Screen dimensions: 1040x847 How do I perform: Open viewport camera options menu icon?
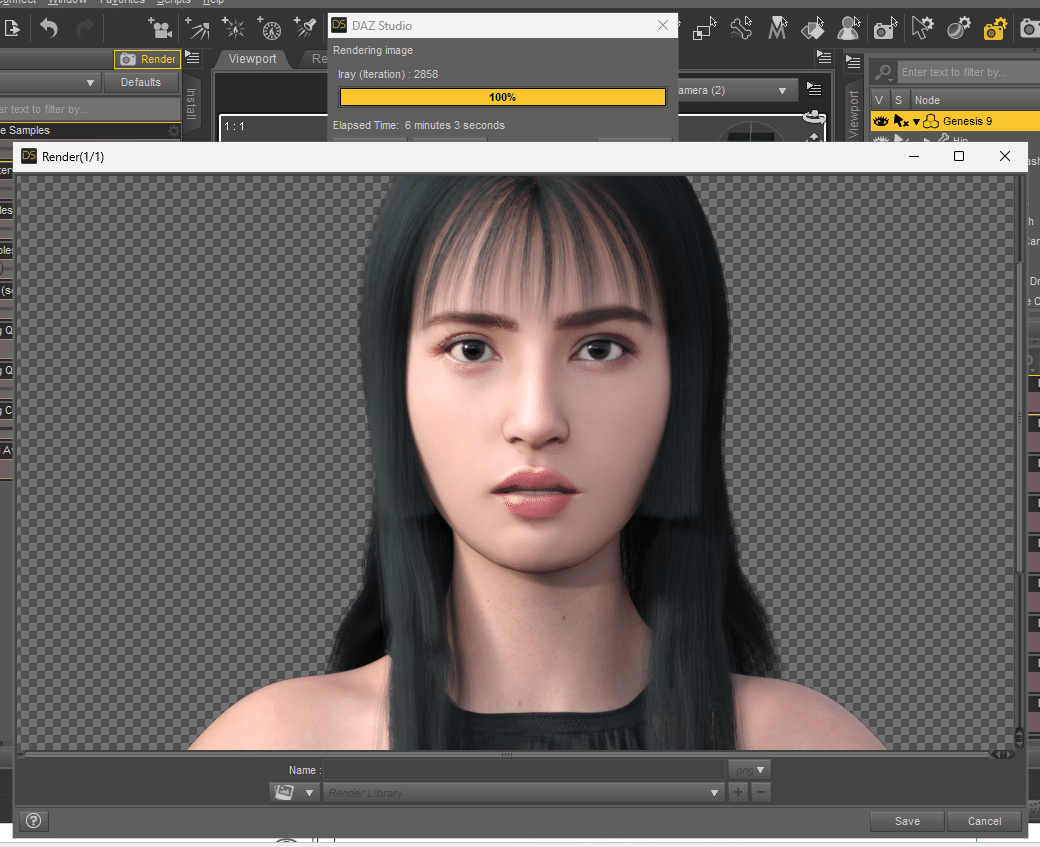[814, 89]
